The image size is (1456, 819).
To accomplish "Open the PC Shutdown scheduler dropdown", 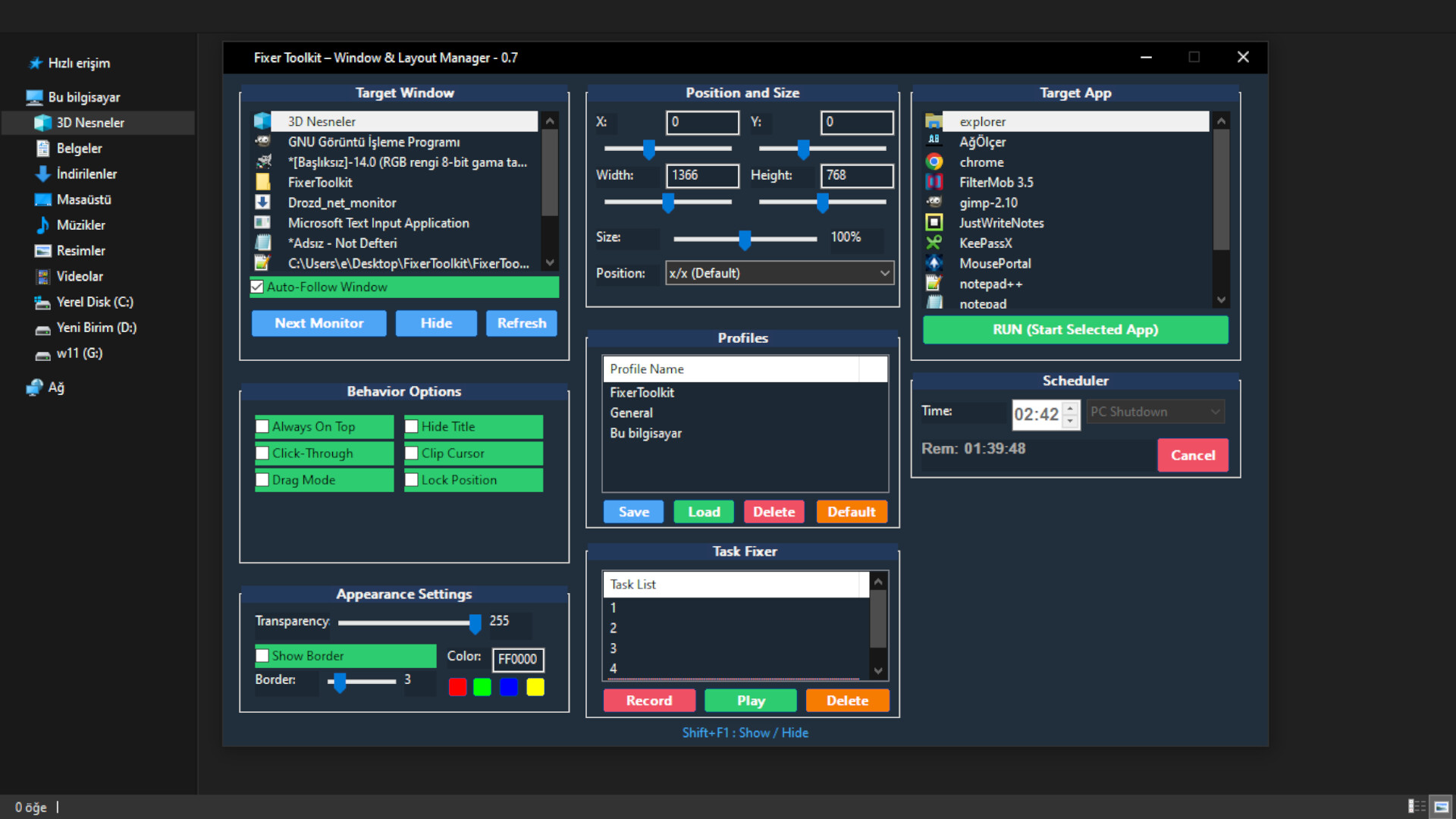I will pos(1154,411).
